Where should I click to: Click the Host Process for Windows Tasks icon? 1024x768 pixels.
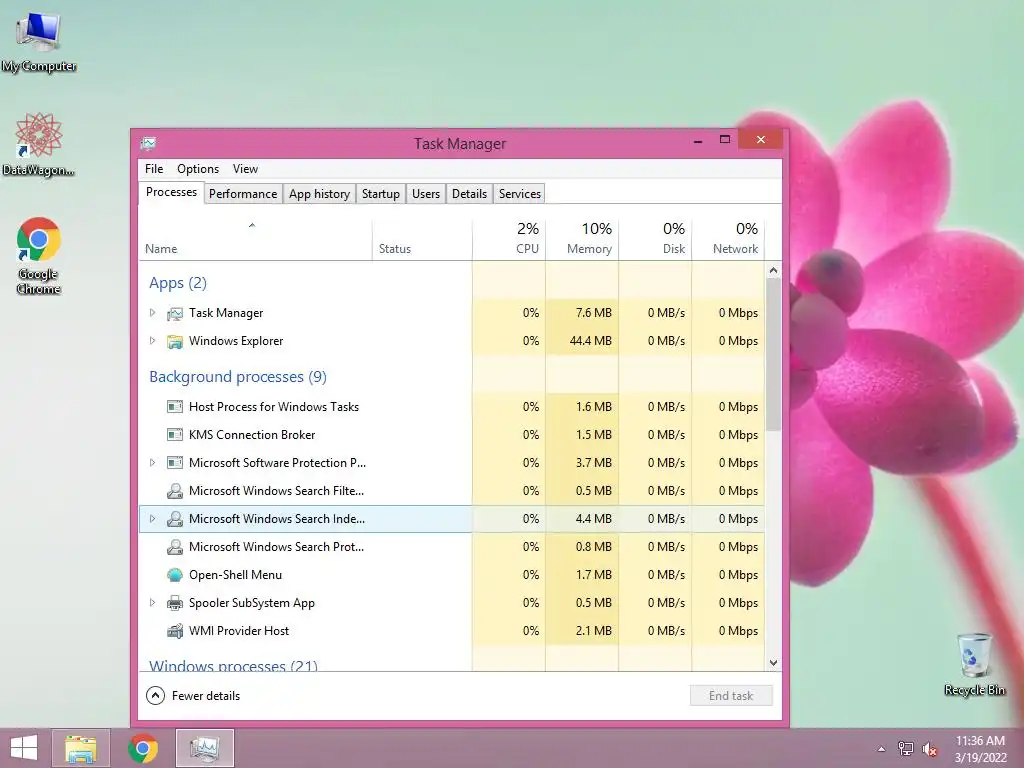(x=174, y=407)
